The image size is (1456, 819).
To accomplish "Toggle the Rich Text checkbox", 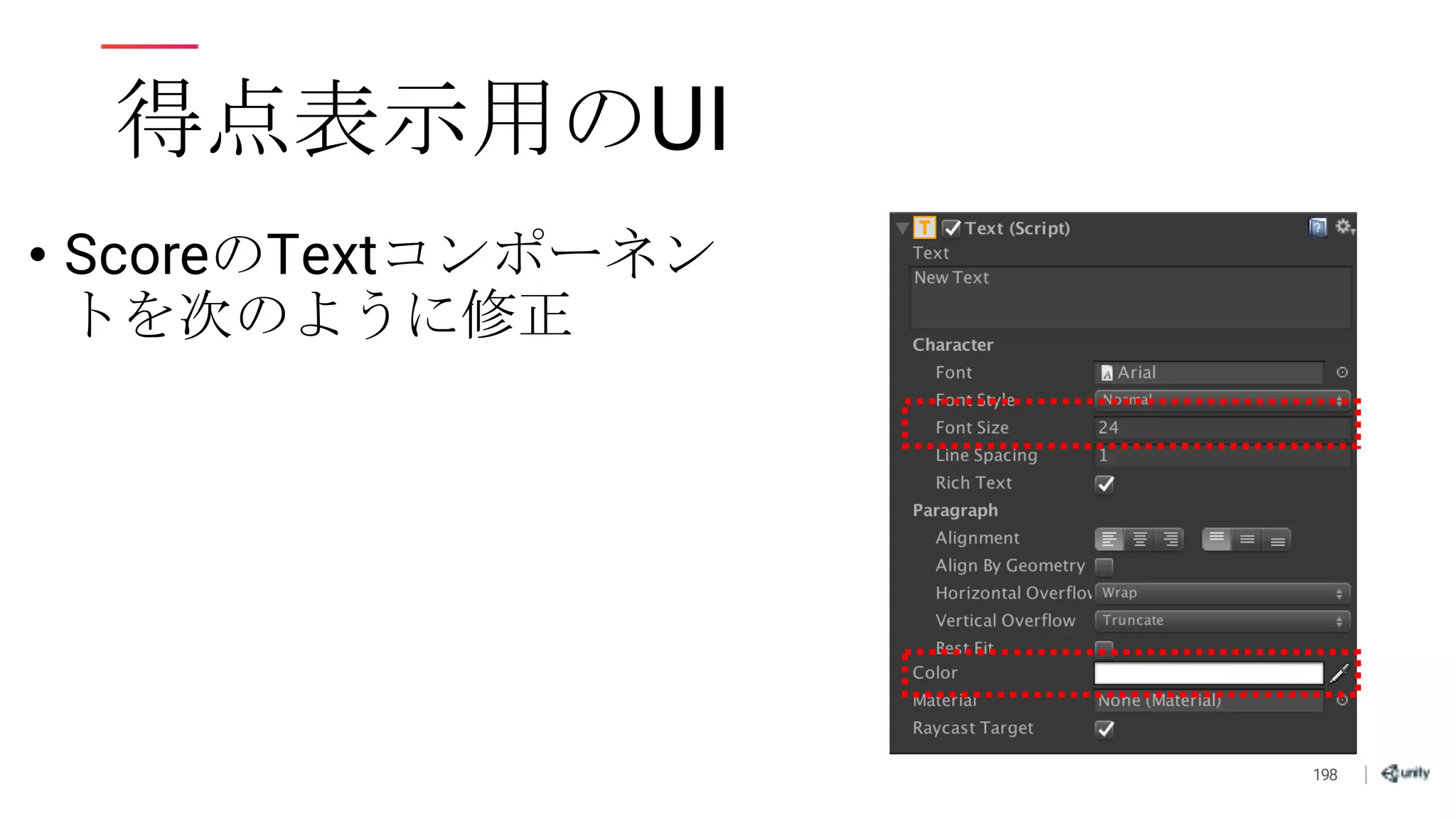I will [1105, 484].
